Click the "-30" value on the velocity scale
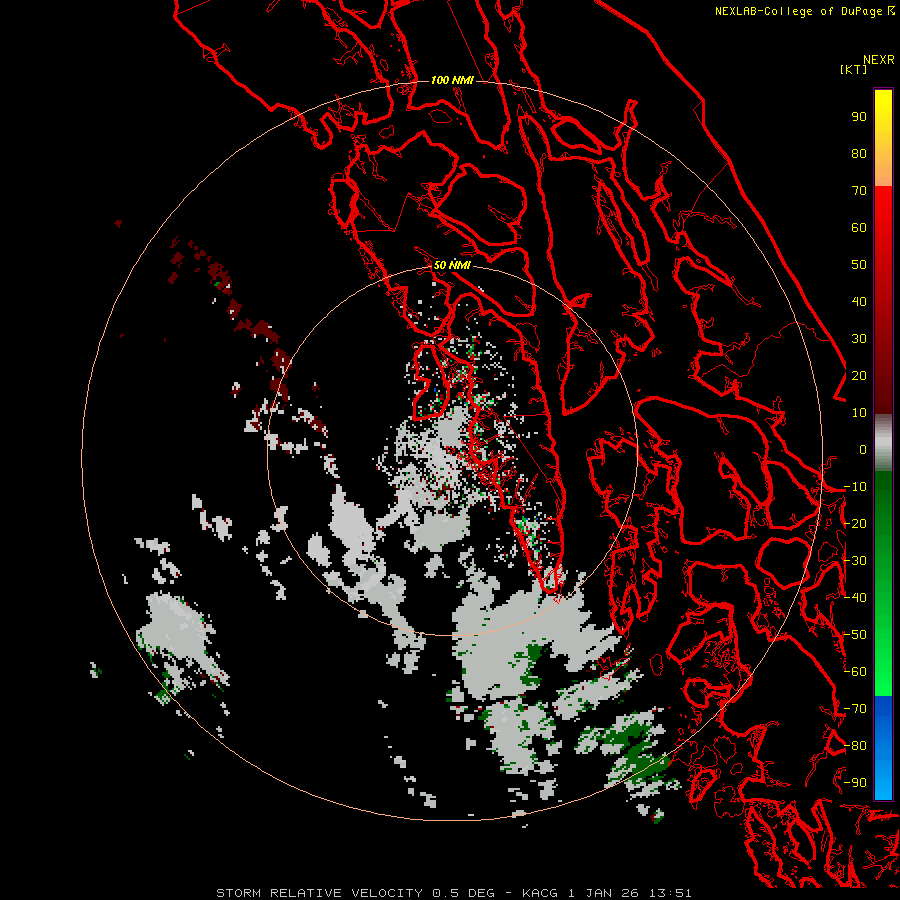The width and height of the screenshot is (900, 900). pos(855,561)
